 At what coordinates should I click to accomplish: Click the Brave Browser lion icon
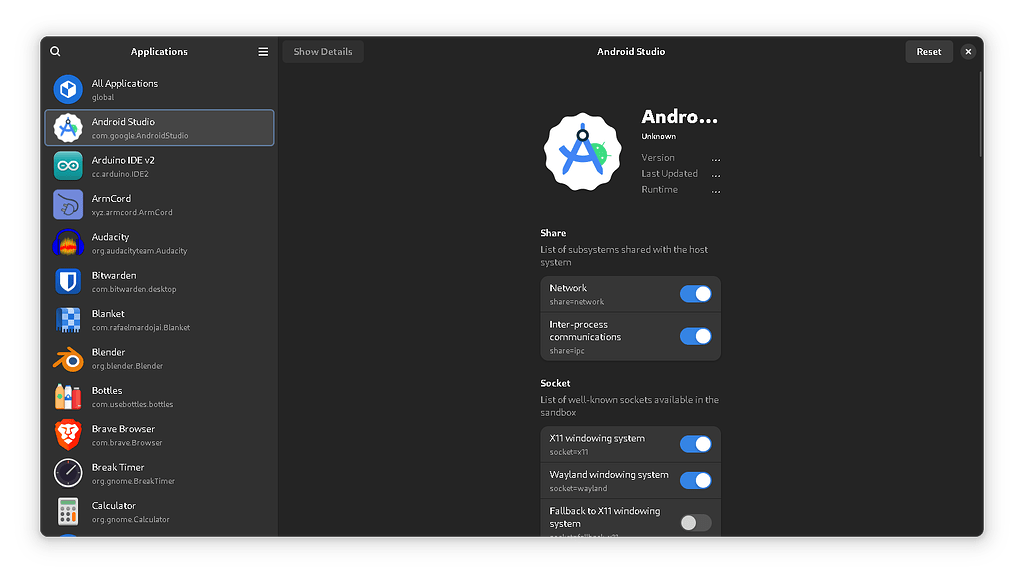67,435
